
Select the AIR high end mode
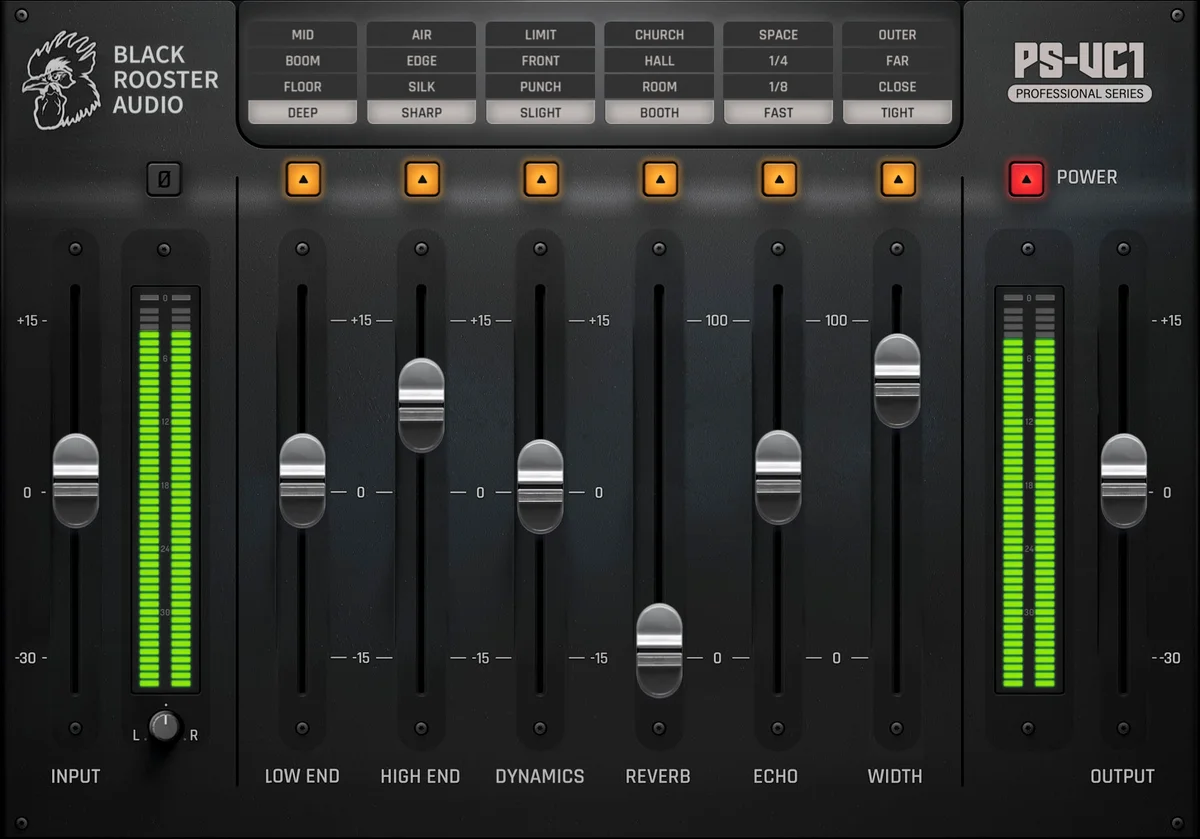[x=421, y=34]
